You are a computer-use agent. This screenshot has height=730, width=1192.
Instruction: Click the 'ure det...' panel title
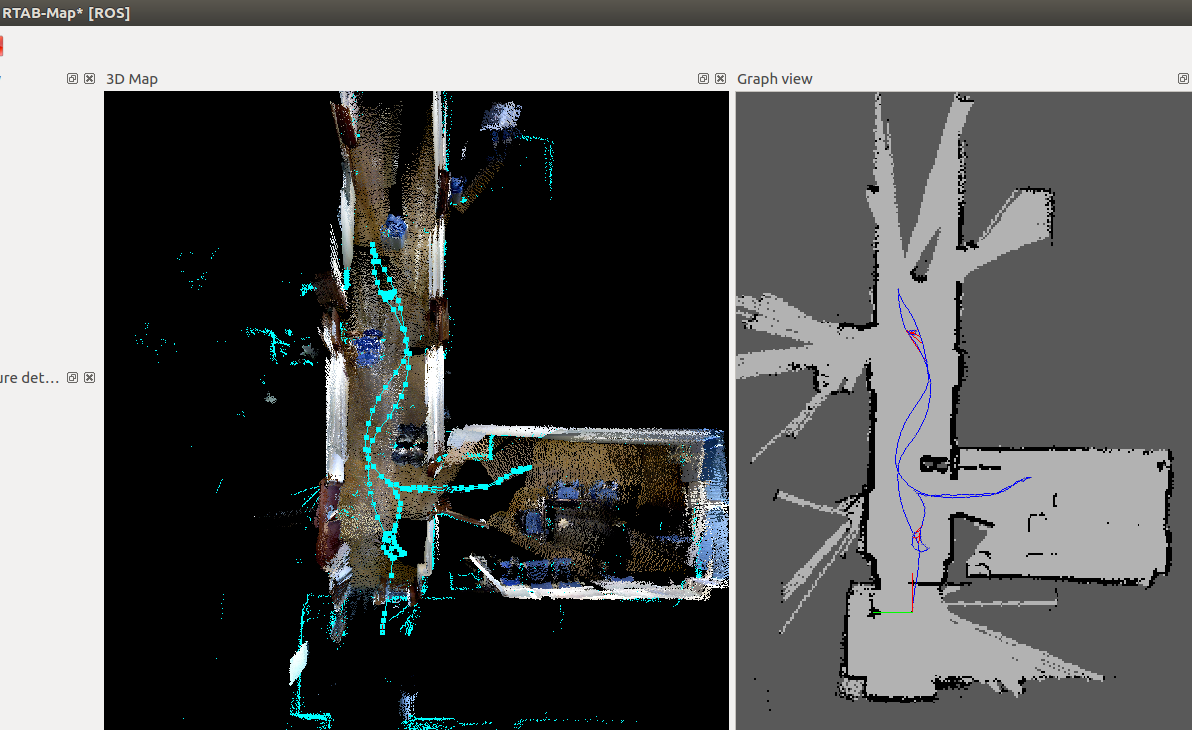point(30,378)
